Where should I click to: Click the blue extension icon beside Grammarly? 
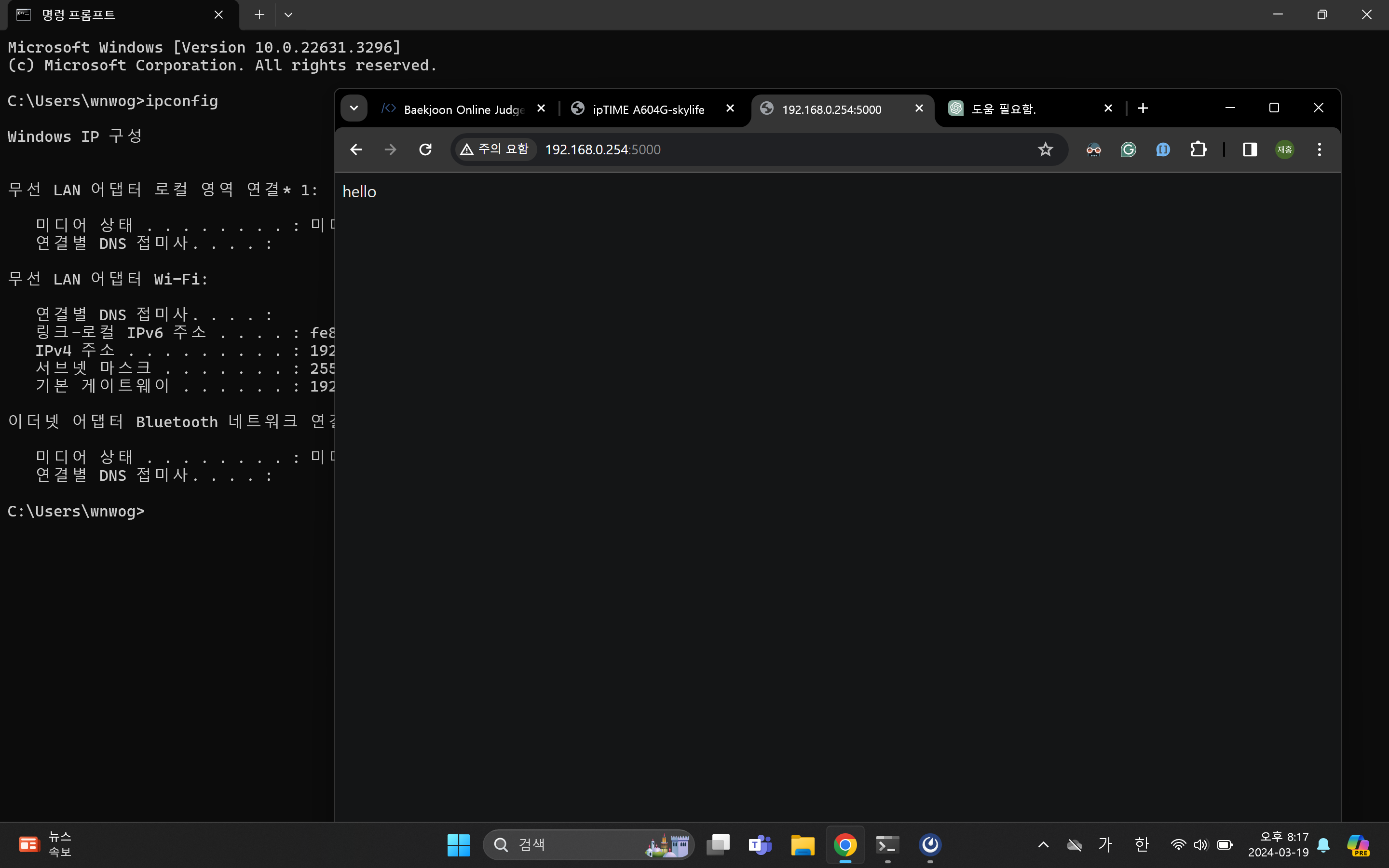1163,150
